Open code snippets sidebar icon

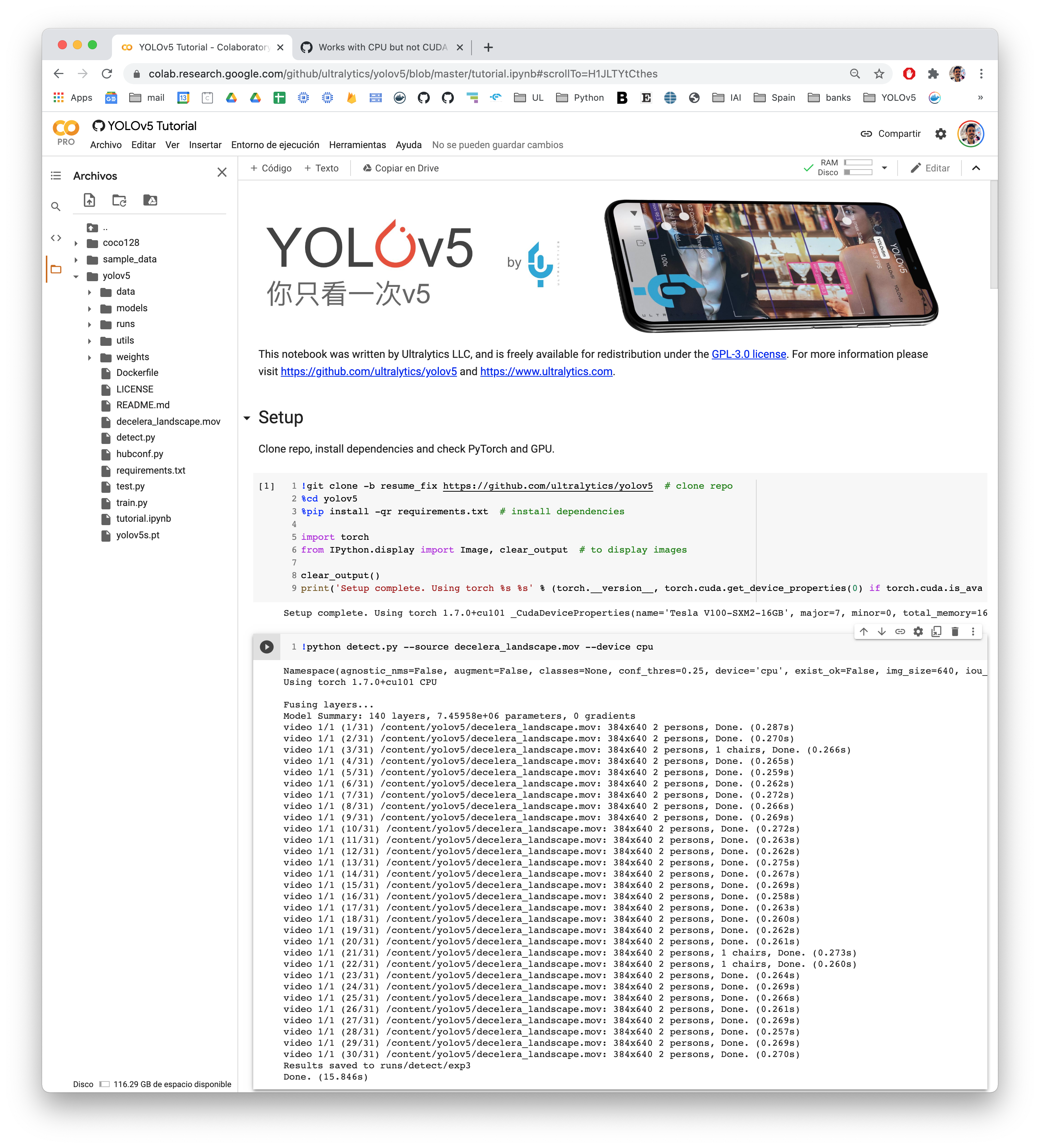coord(56,238)
